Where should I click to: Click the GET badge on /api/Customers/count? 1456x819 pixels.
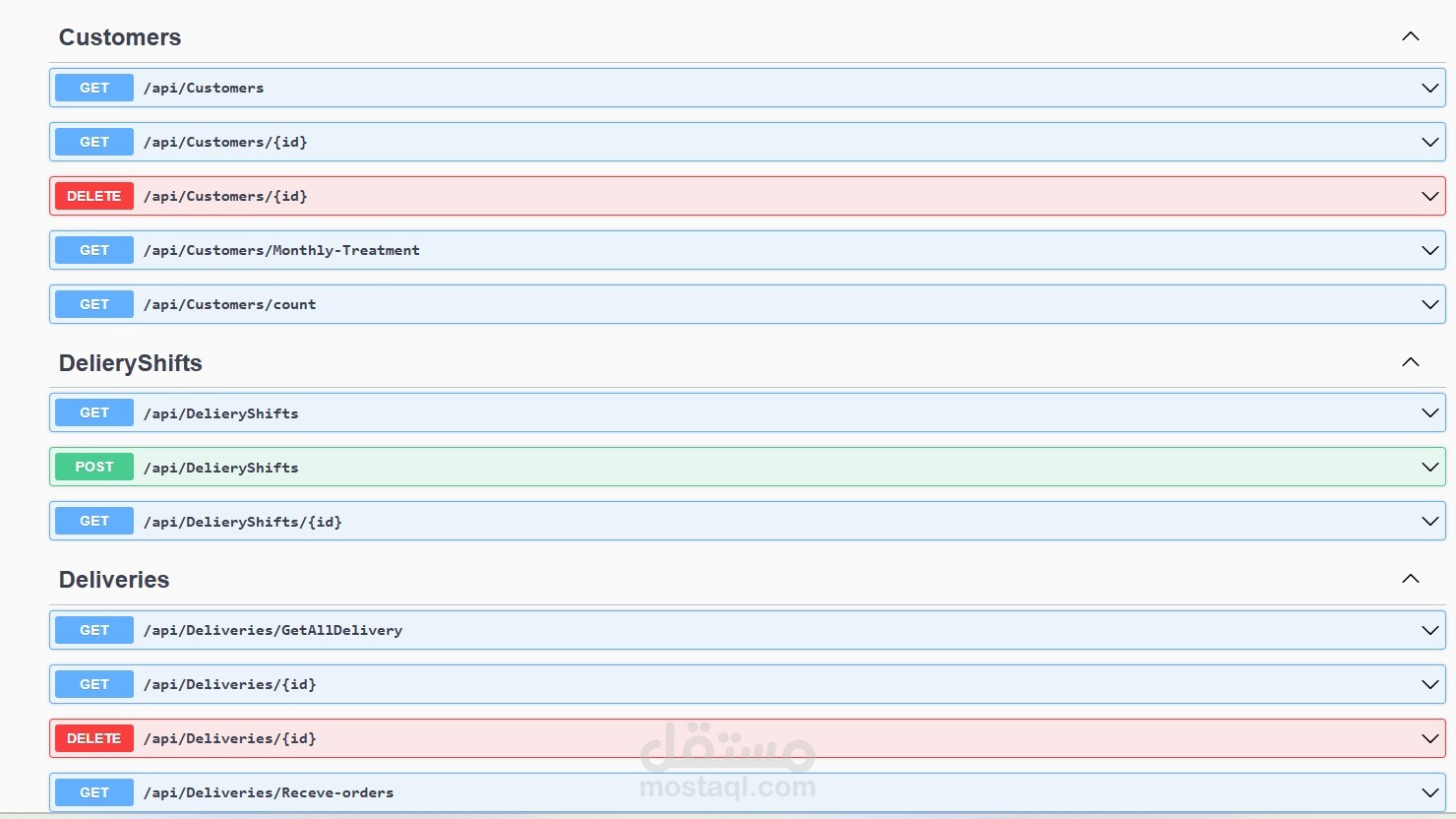[x=93, y=304]
